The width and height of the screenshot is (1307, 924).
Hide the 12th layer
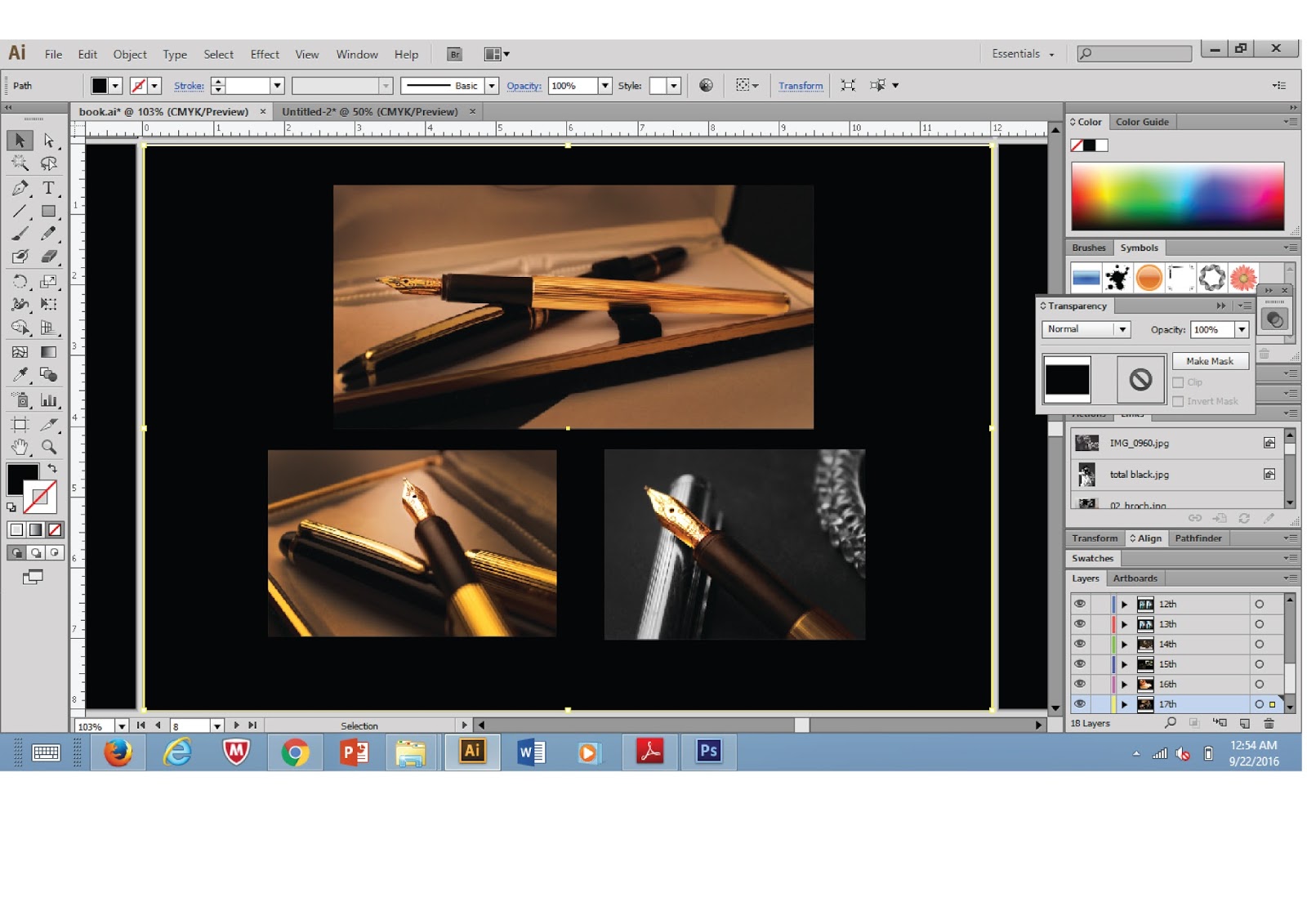click(1080, 604)
